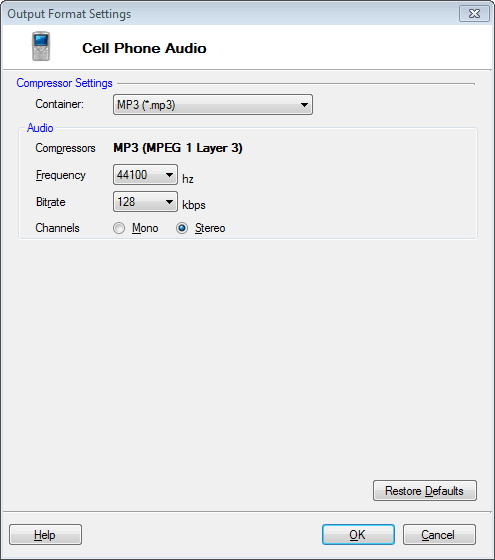Open the Container dropdown showing MP3 (*.mp3)

click(213, 105)
